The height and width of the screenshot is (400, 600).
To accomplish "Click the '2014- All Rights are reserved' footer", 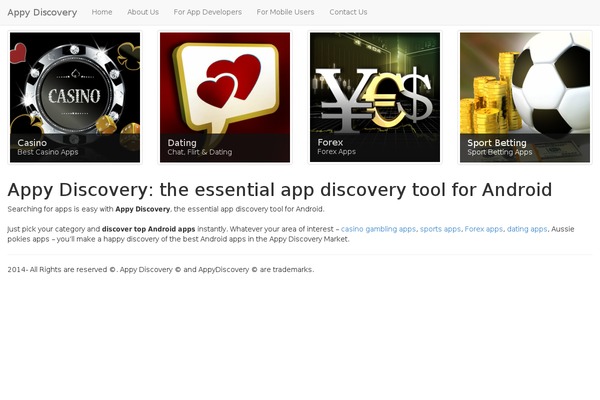I will (x=161, y=269).
